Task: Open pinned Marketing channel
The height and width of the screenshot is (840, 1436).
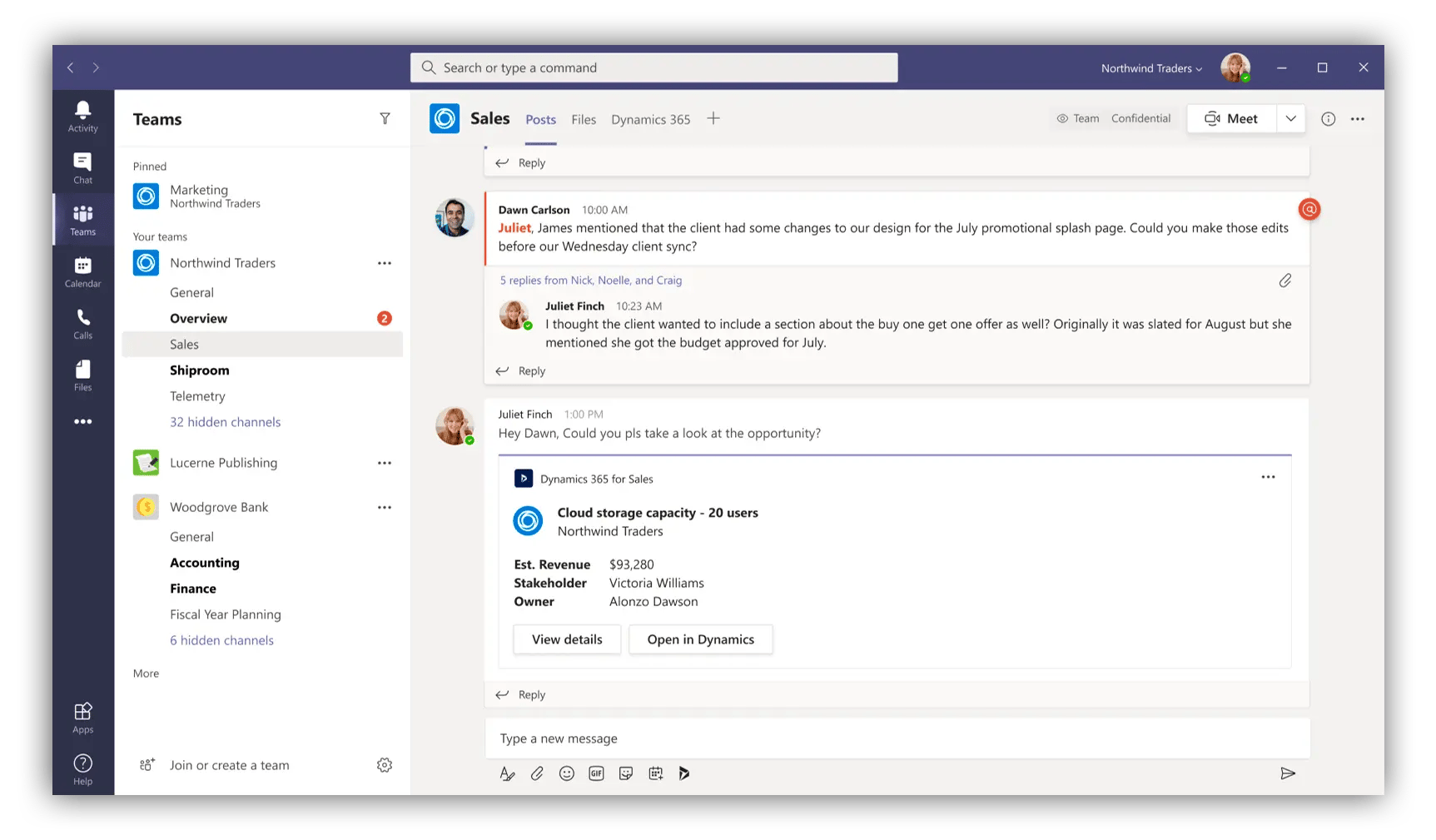Action: pos(262,196)
